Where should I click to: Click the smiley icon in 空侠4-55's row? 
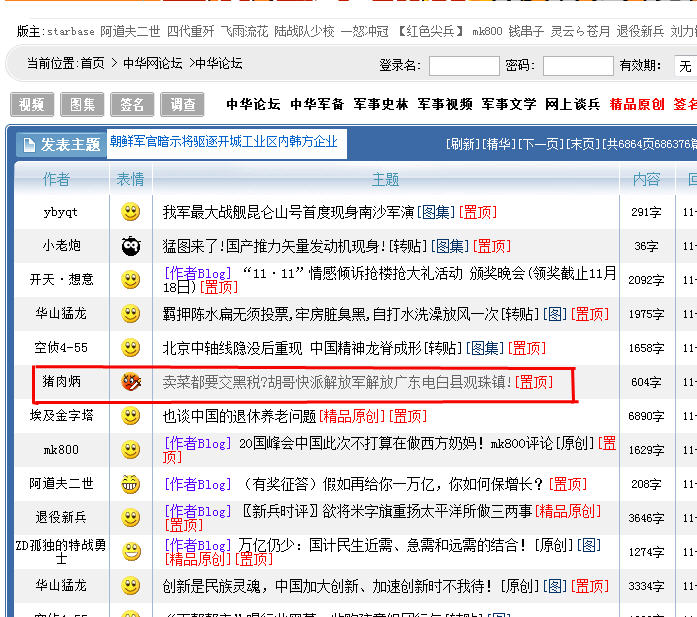click(130, 348)
